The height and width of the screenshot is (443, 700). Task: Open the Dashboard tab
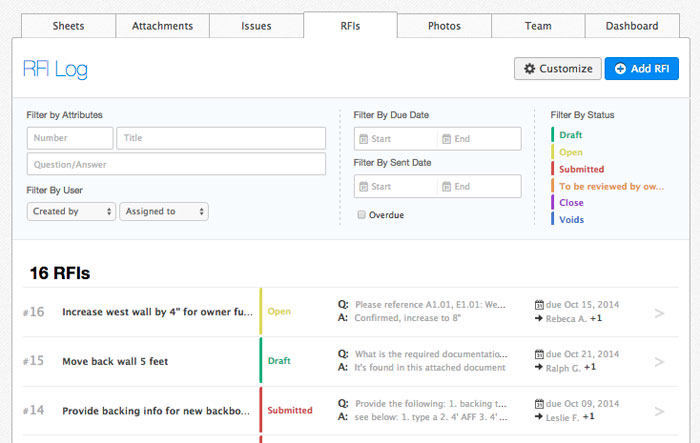pyautogui.click(x=632, y=26)
